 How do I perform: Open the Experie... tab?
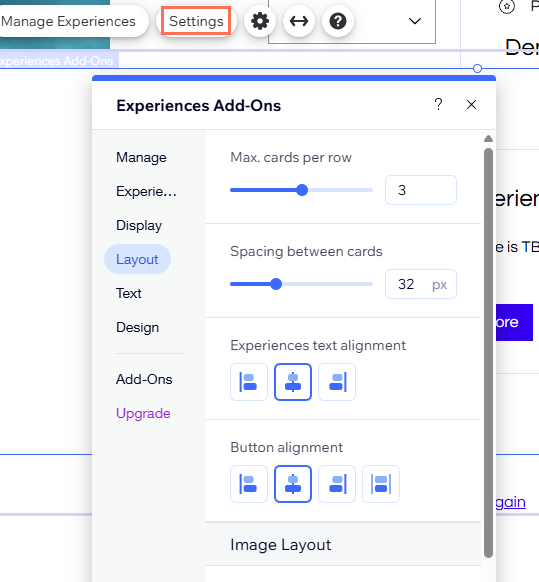coord(146,192)
